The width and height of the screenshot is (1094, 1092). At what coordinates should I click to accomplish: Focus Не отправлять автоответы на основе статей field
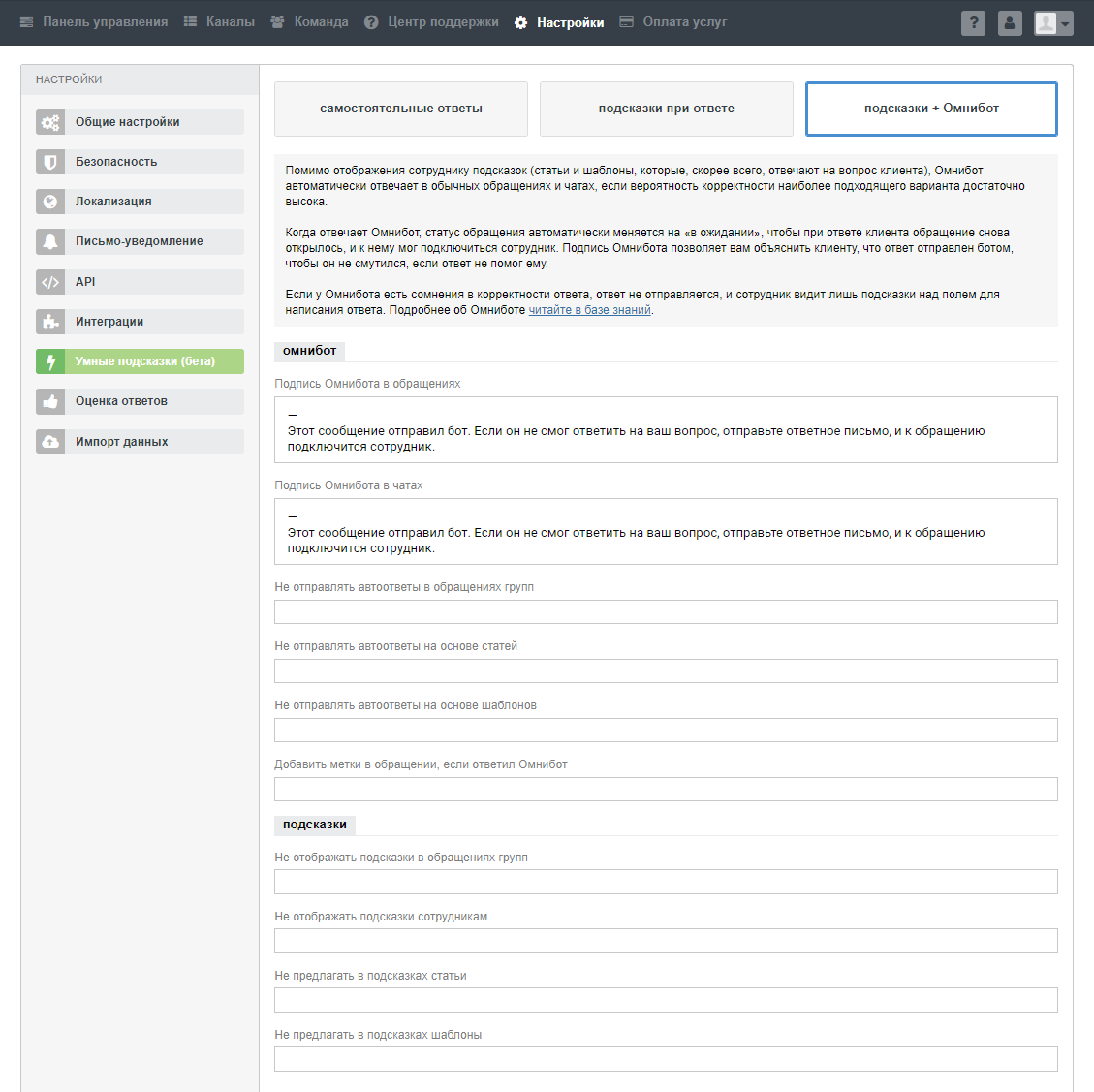pos(667,671)
